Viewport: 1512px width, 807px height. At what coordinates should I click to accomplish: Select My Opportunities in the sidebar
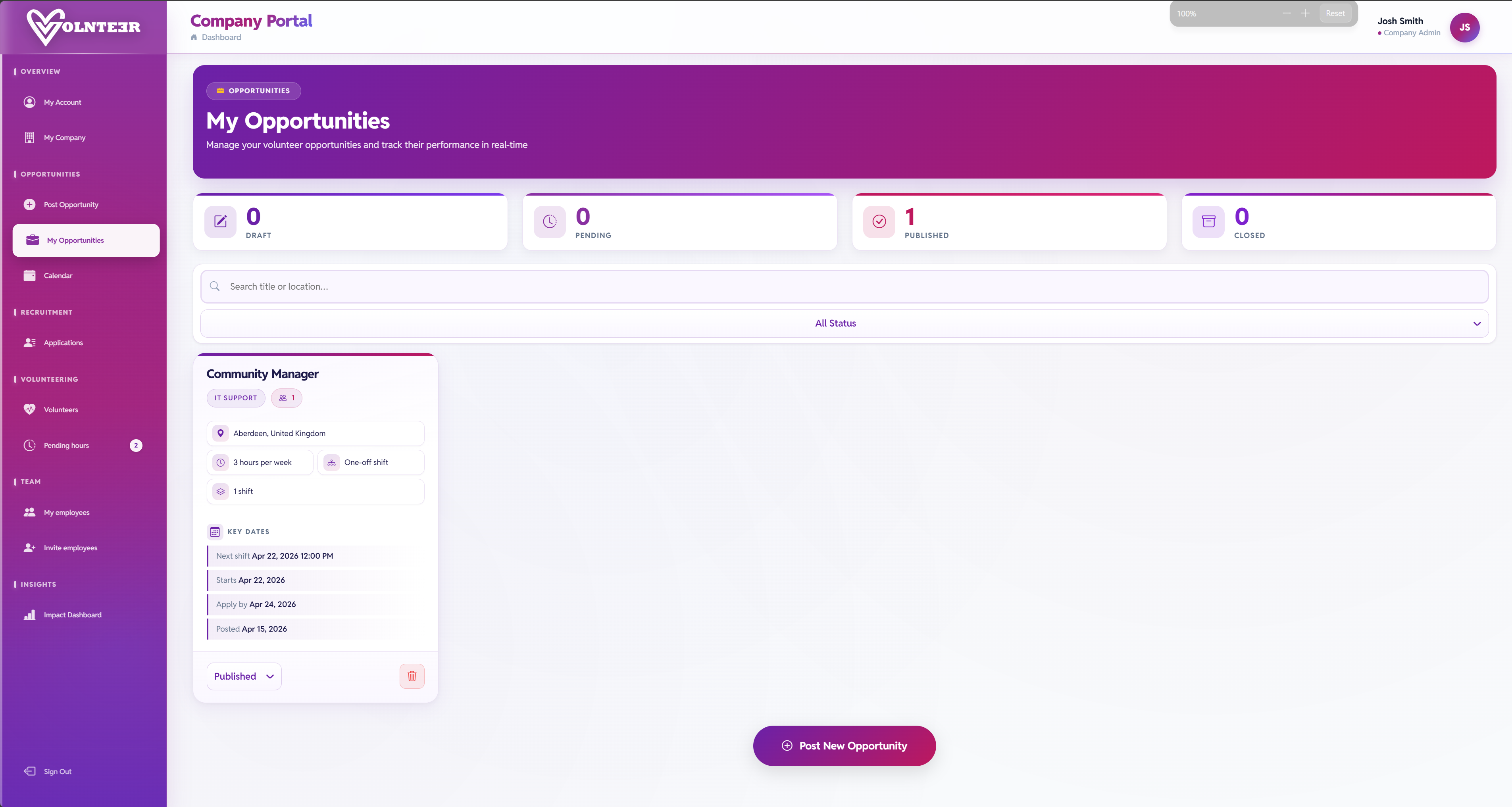pyautogui.click(x=86, y=240)
